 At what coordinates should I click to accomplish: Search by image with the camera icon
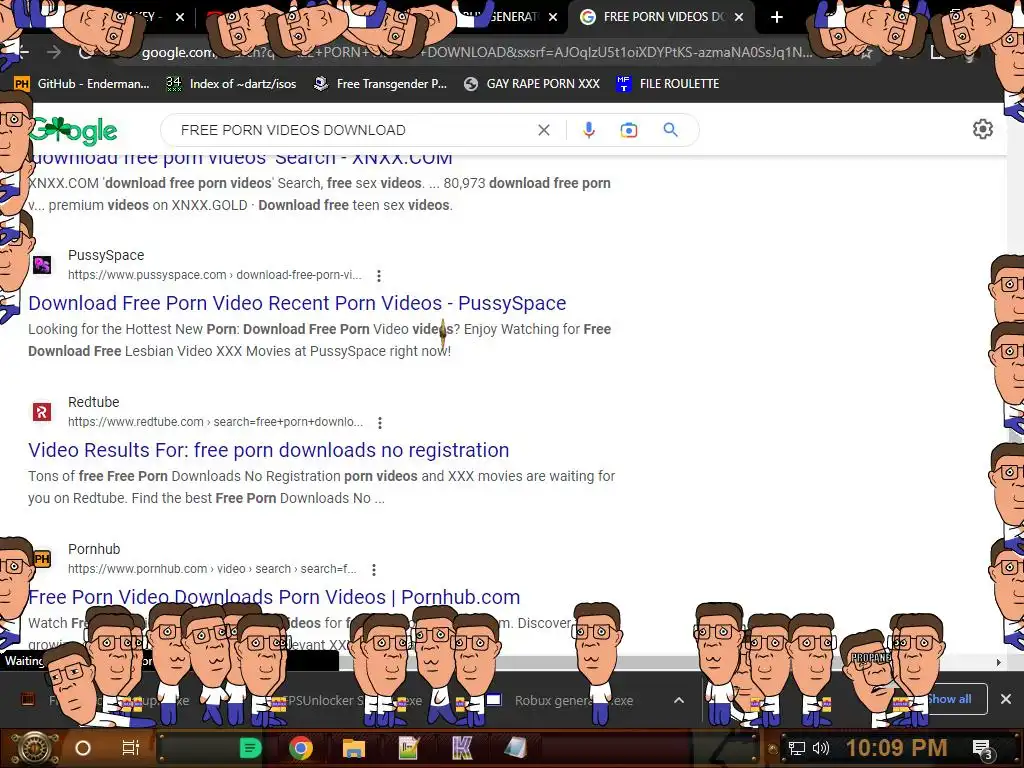pyautogui.click(x=628, y=130)
